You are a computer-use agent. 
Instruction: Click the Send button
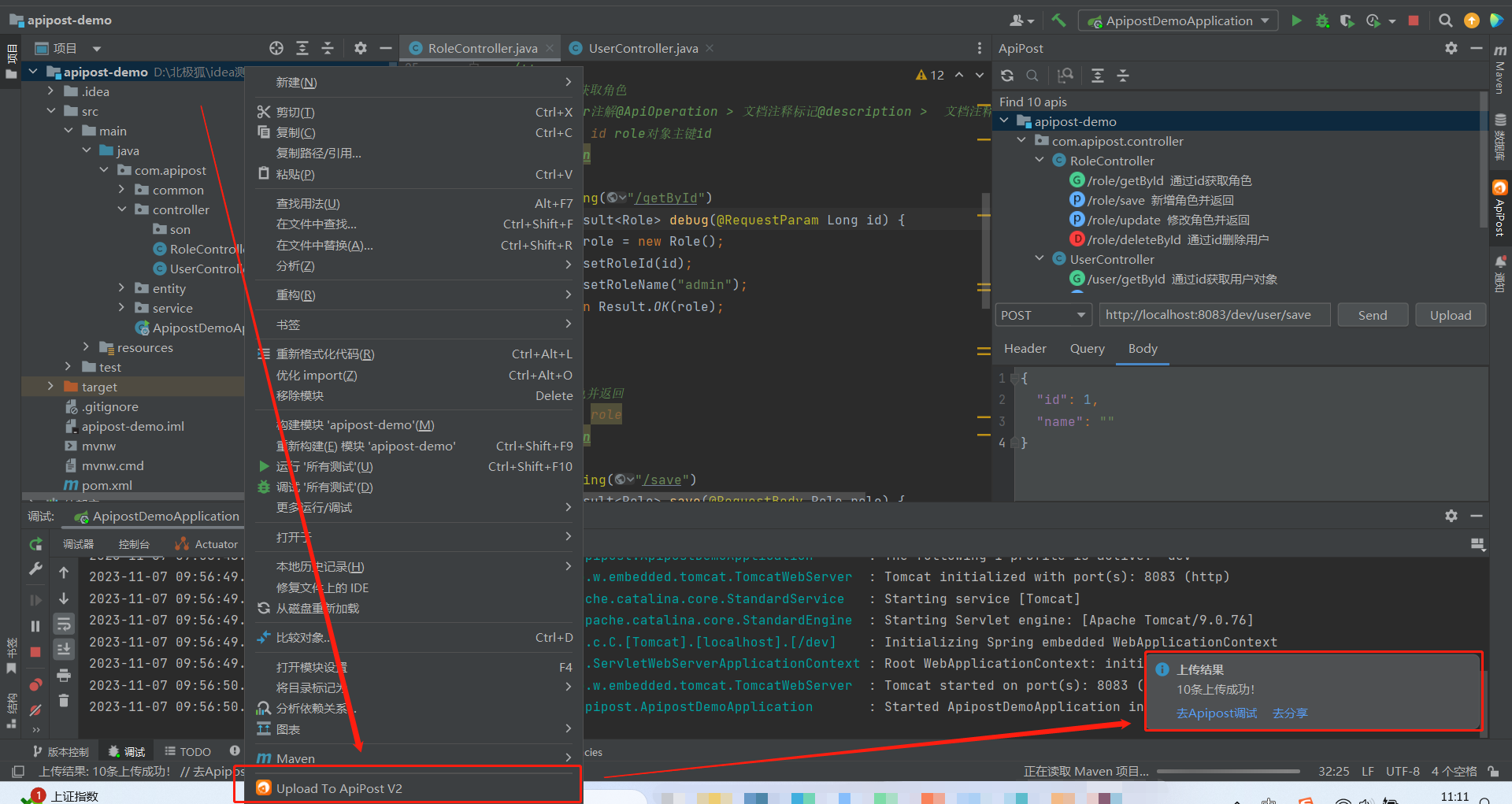pyautogui.click(x=1373, y=315)
